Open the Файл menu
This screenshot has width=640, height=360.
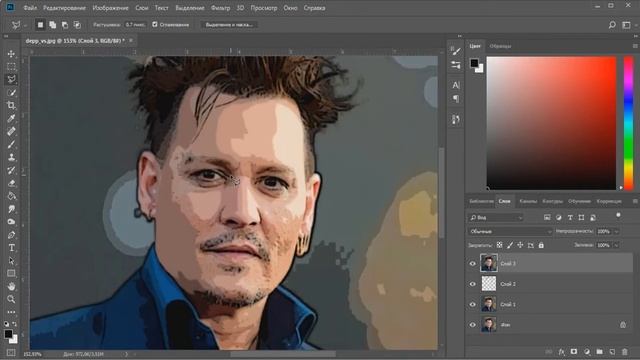[30, 8]
